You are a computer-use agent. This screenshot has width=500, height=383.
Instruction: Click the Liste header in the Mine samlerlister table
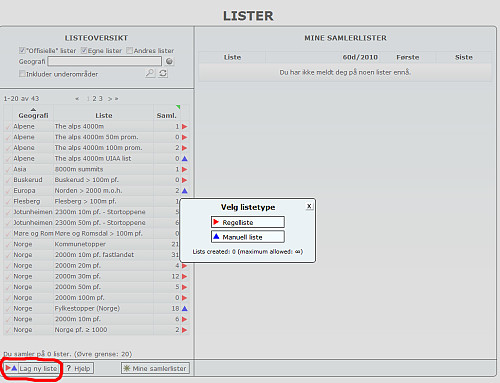pos(232,57)
